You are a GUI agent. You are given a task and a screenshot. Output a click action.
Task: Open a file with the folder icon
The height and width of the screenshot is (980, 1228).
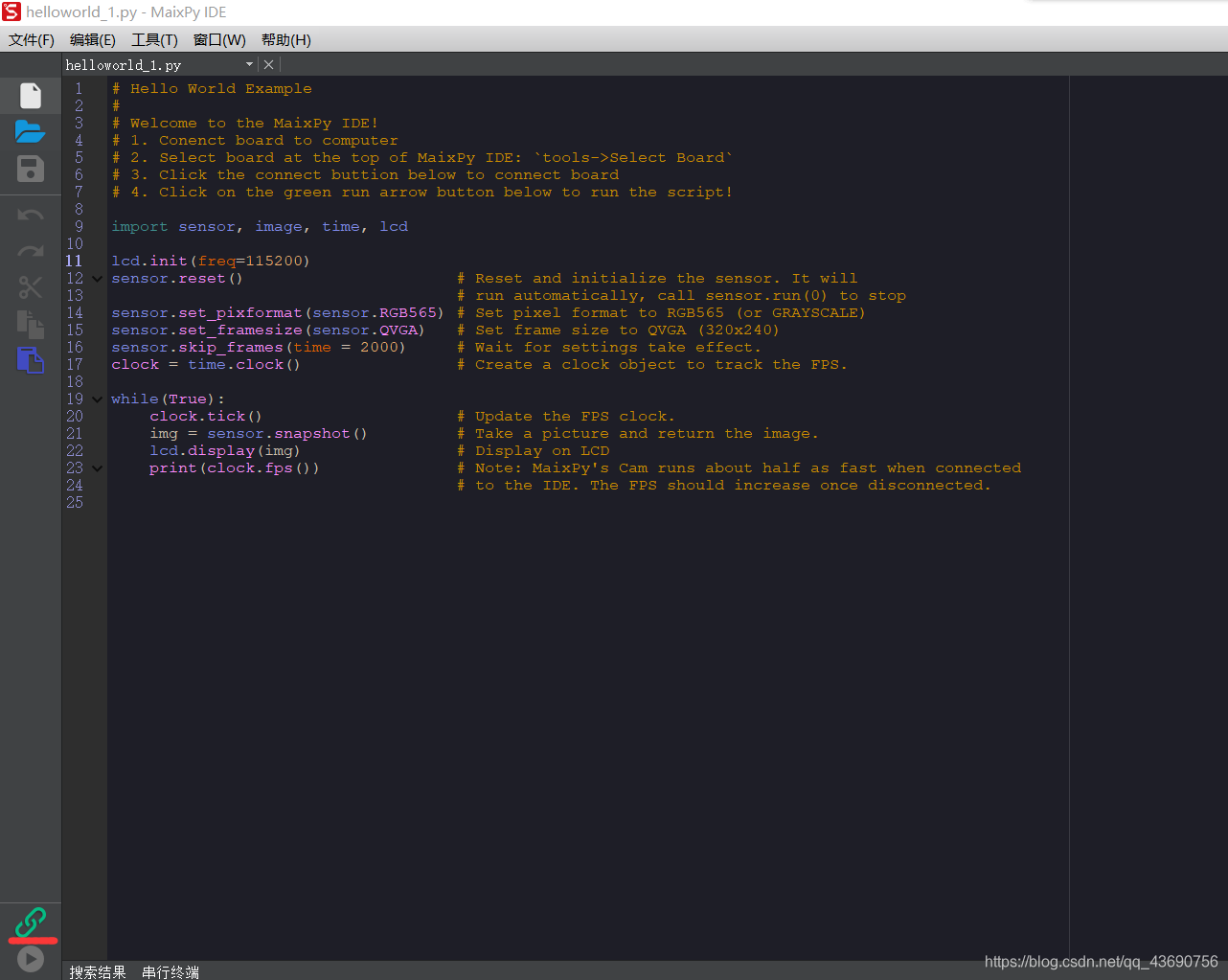pyautogui.click(x=31, y=131)
